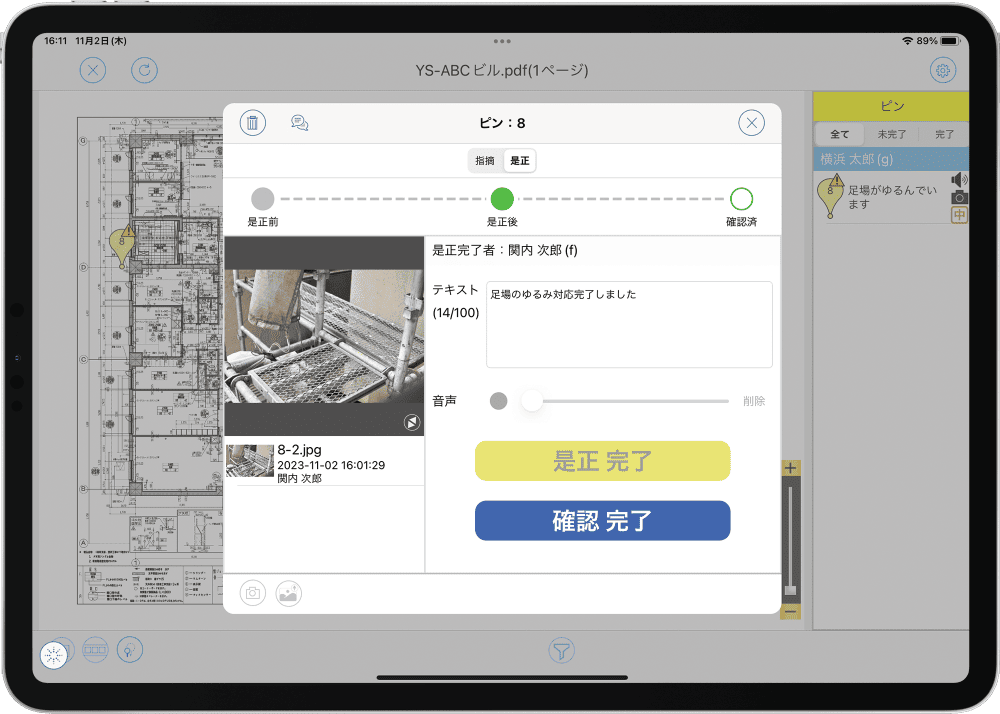Add an image from the photo library icon
Screen dimensions: 1000x714
288,593
